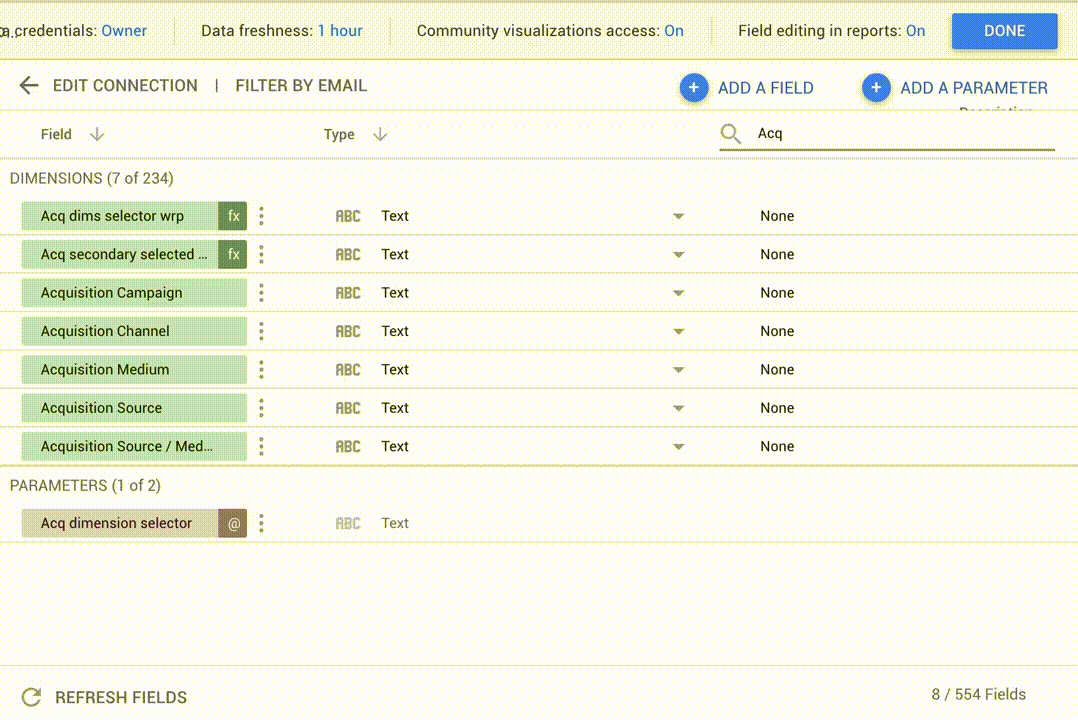Click the sort arrow next to Type header
The height and width of the screenshot is (720, 1078).
[378, 133]
